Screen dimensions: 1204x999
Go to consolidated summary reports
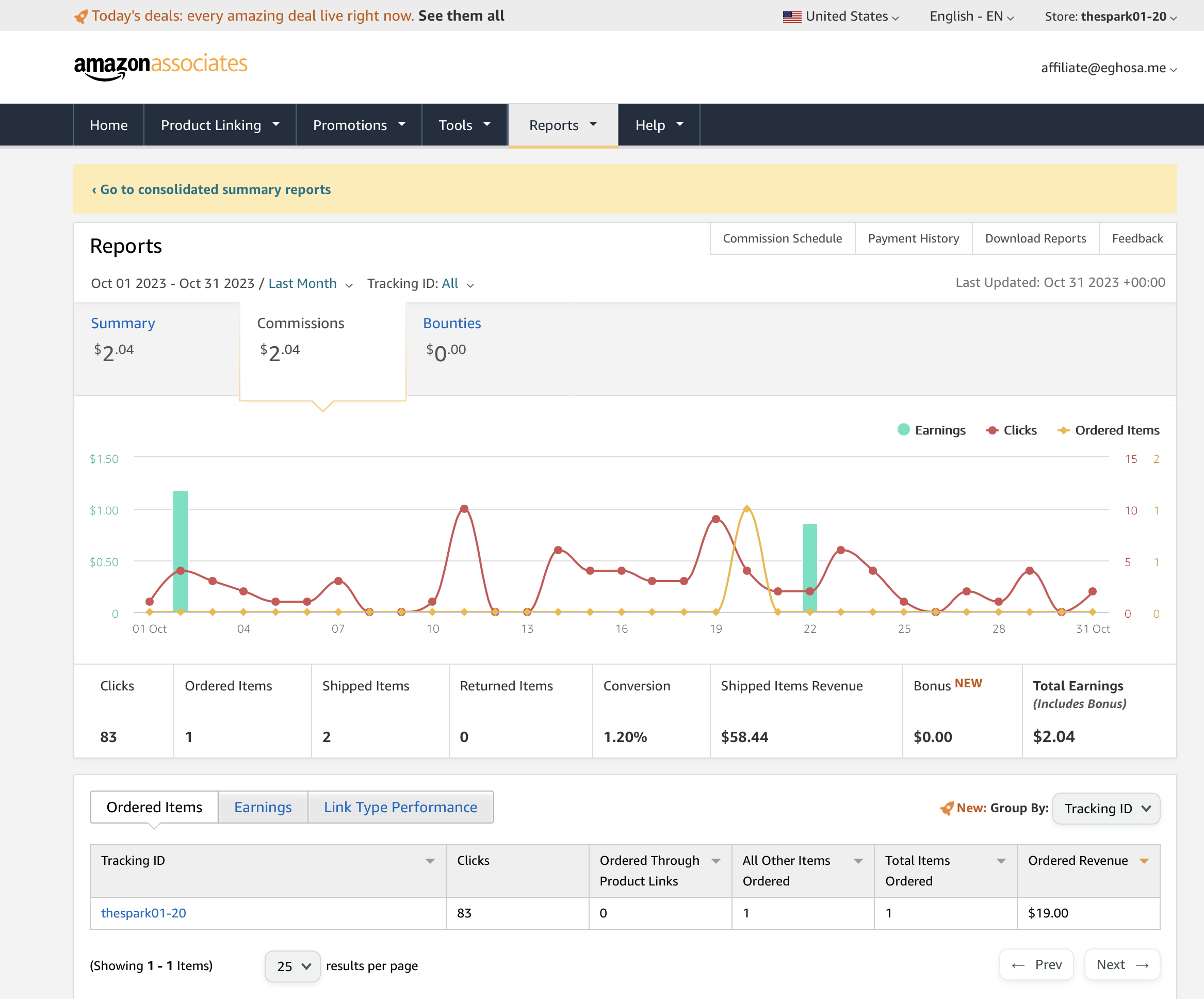coord(211,189)
